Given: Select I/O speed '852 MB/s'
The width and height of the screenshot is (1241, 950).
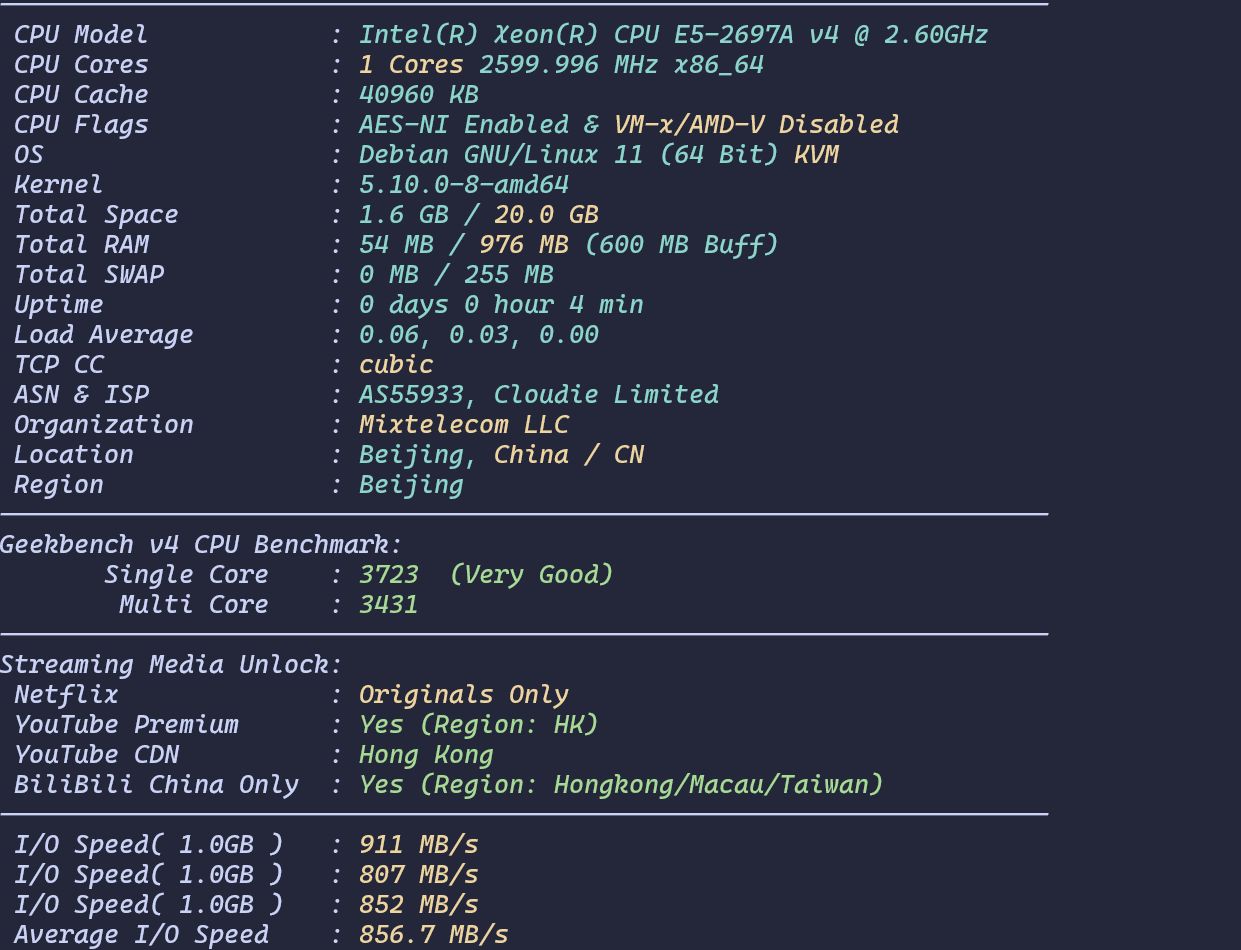Looking at the screenshot, I should (x=419, y=905).
